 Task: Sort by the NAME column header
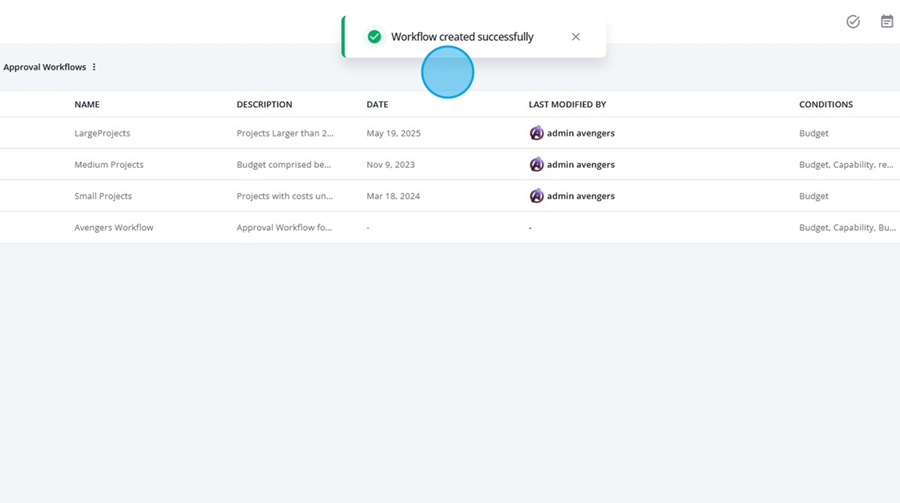click(x=87, y=105)
